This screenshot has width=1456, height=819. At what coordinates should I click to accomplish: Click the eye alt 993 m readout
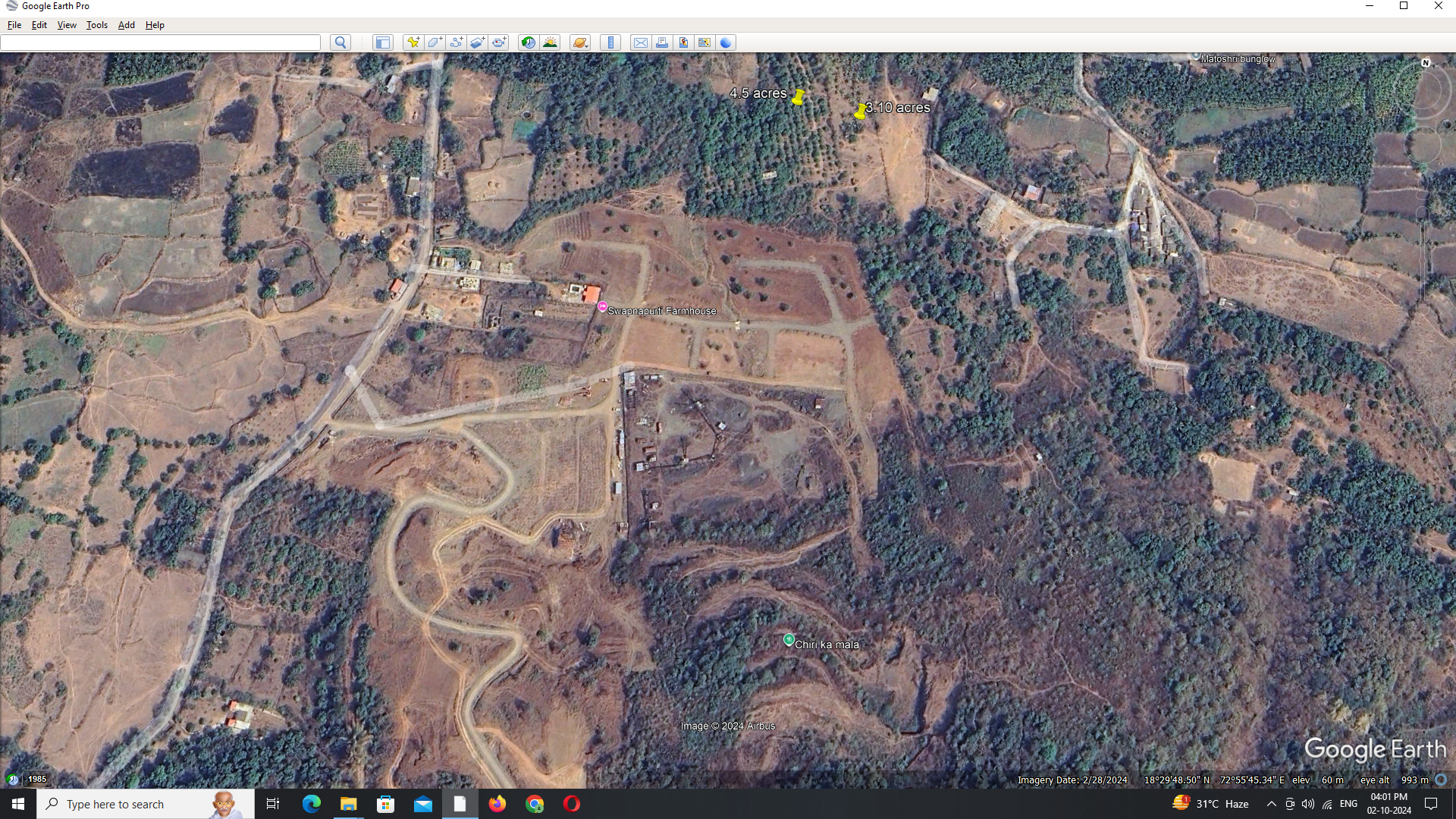click(1394, 780)
